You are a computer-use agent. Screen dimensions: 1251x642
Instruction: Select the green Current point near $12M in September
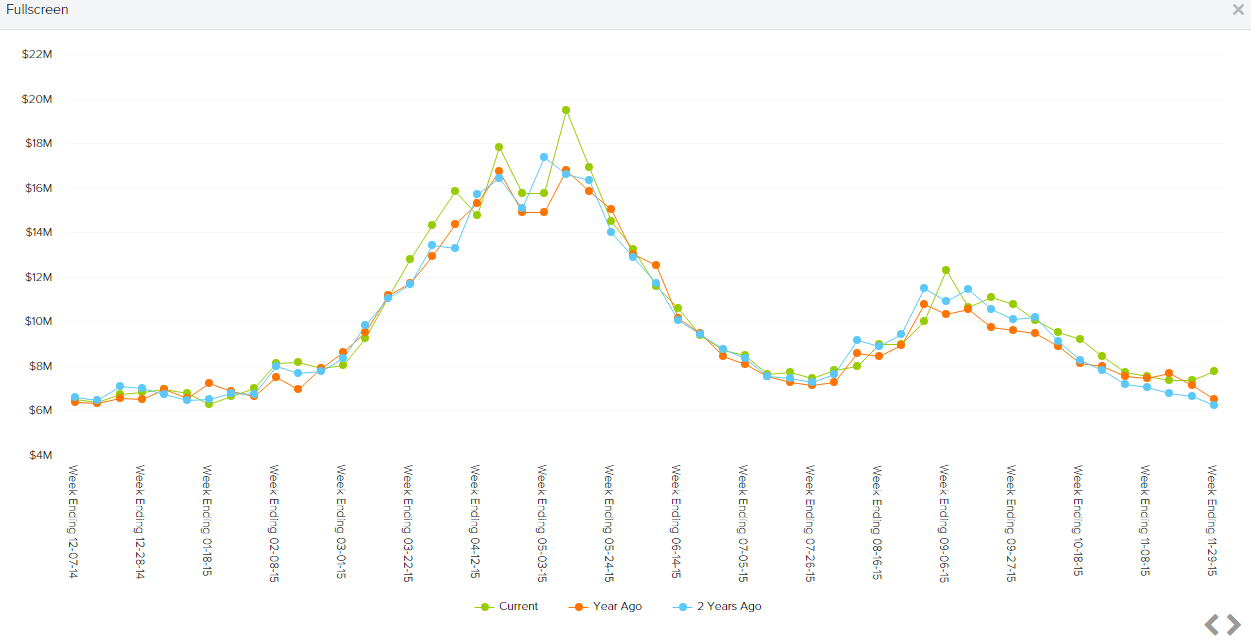946,270
